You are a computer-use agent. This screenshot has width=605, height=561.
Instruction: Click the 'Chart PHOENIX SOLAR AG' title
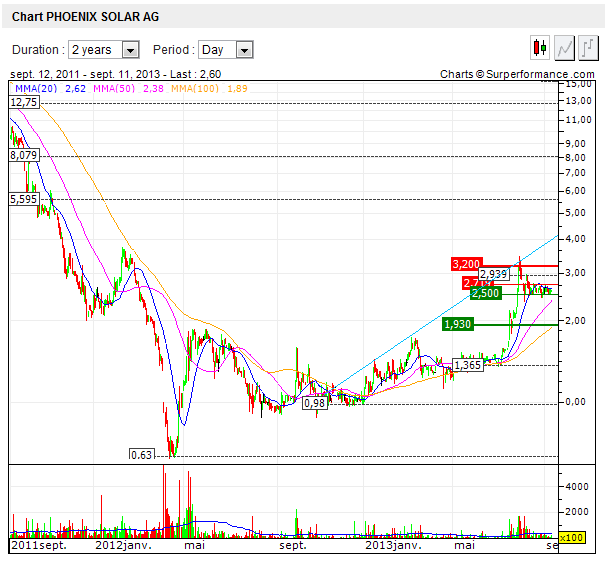pyautogui.click(x=85, y=17)
